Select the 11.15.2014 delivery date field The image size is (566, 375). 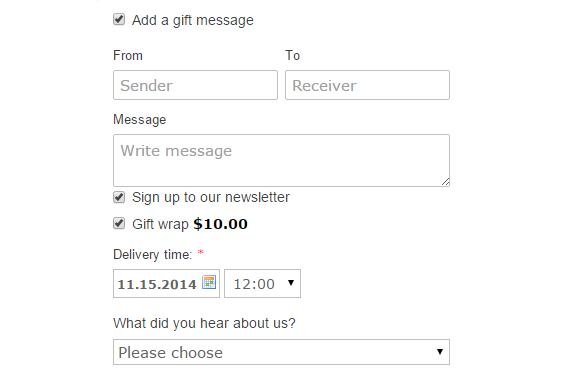166,283
